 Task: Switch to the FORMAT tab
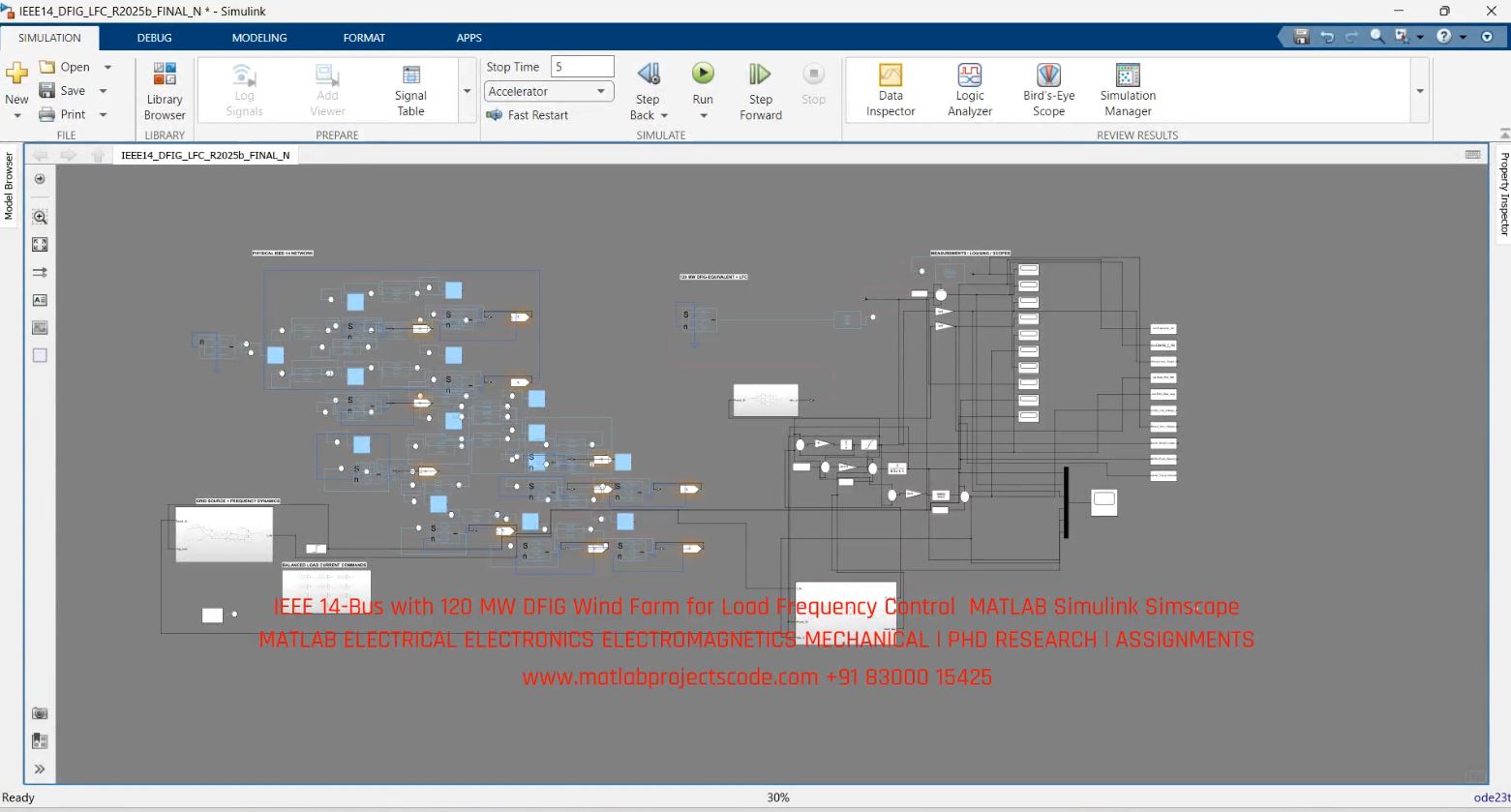coord(364,38)
